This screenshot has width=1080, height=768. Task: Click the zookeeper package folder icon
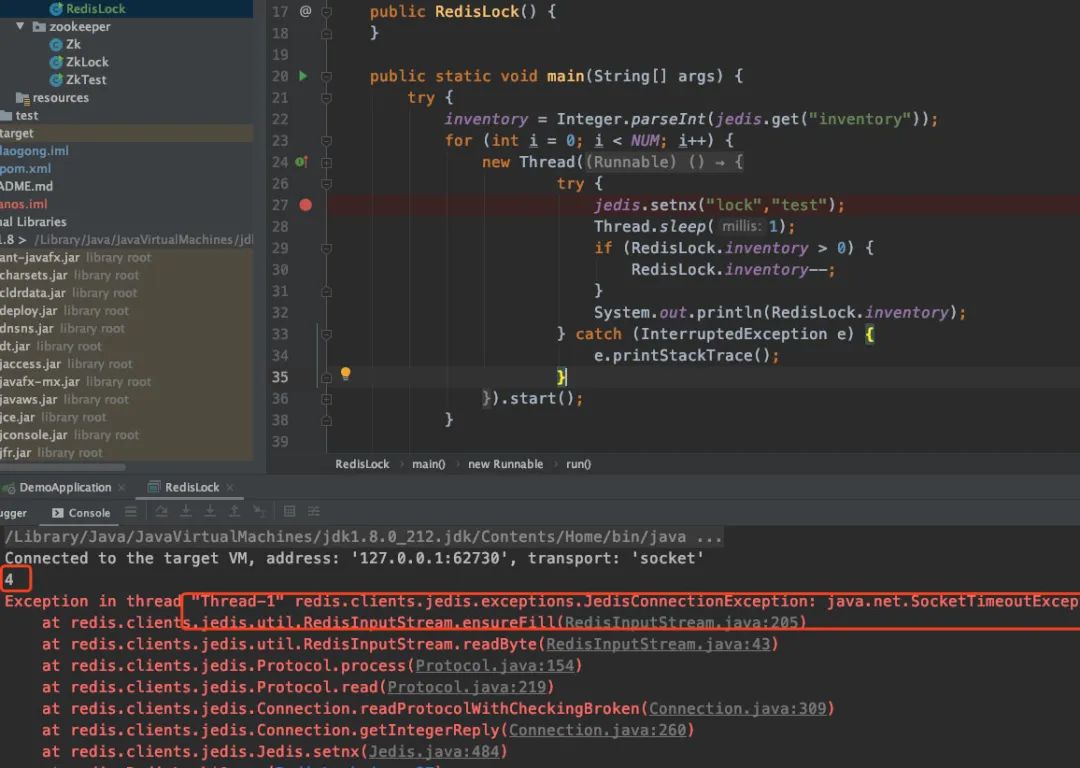39,27
